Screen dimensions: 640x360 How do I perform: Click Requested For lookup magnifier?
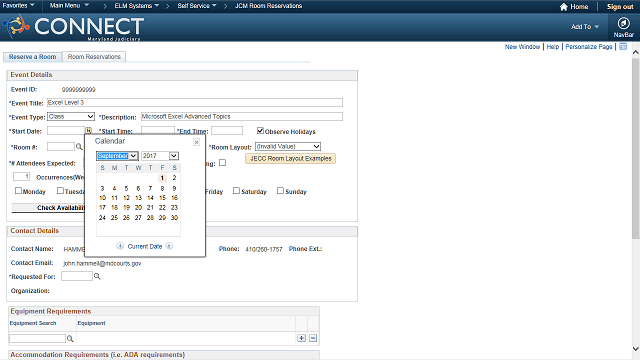tap(97, 276)
